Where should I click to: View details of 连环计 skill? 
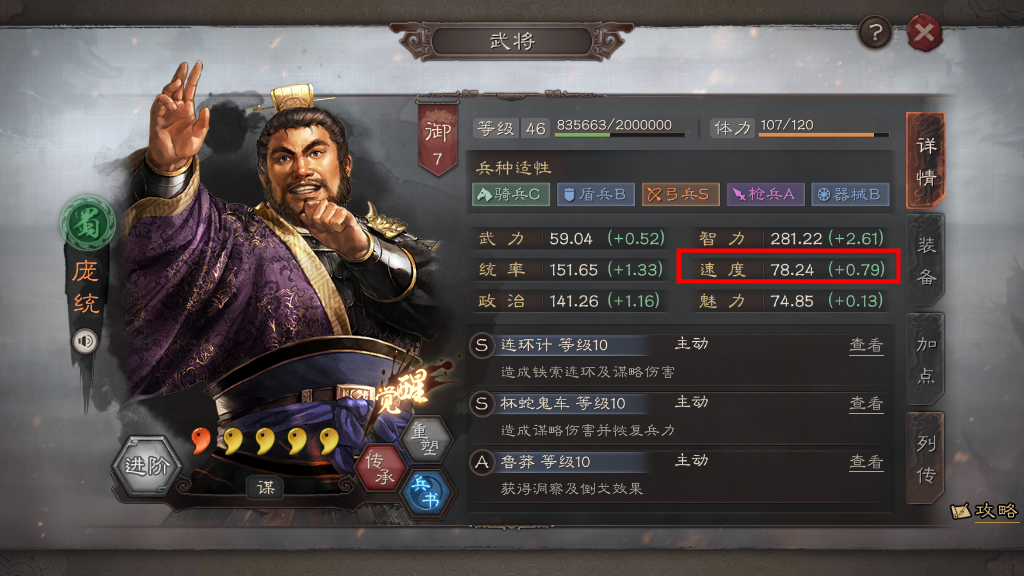pos(866,345)
